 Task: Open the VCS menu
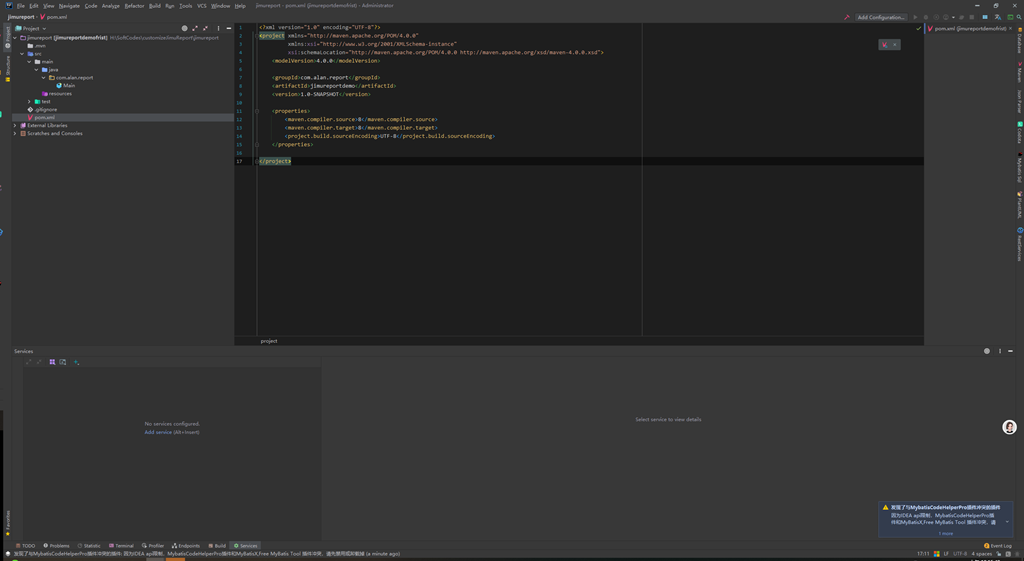[x=202, y=6]
